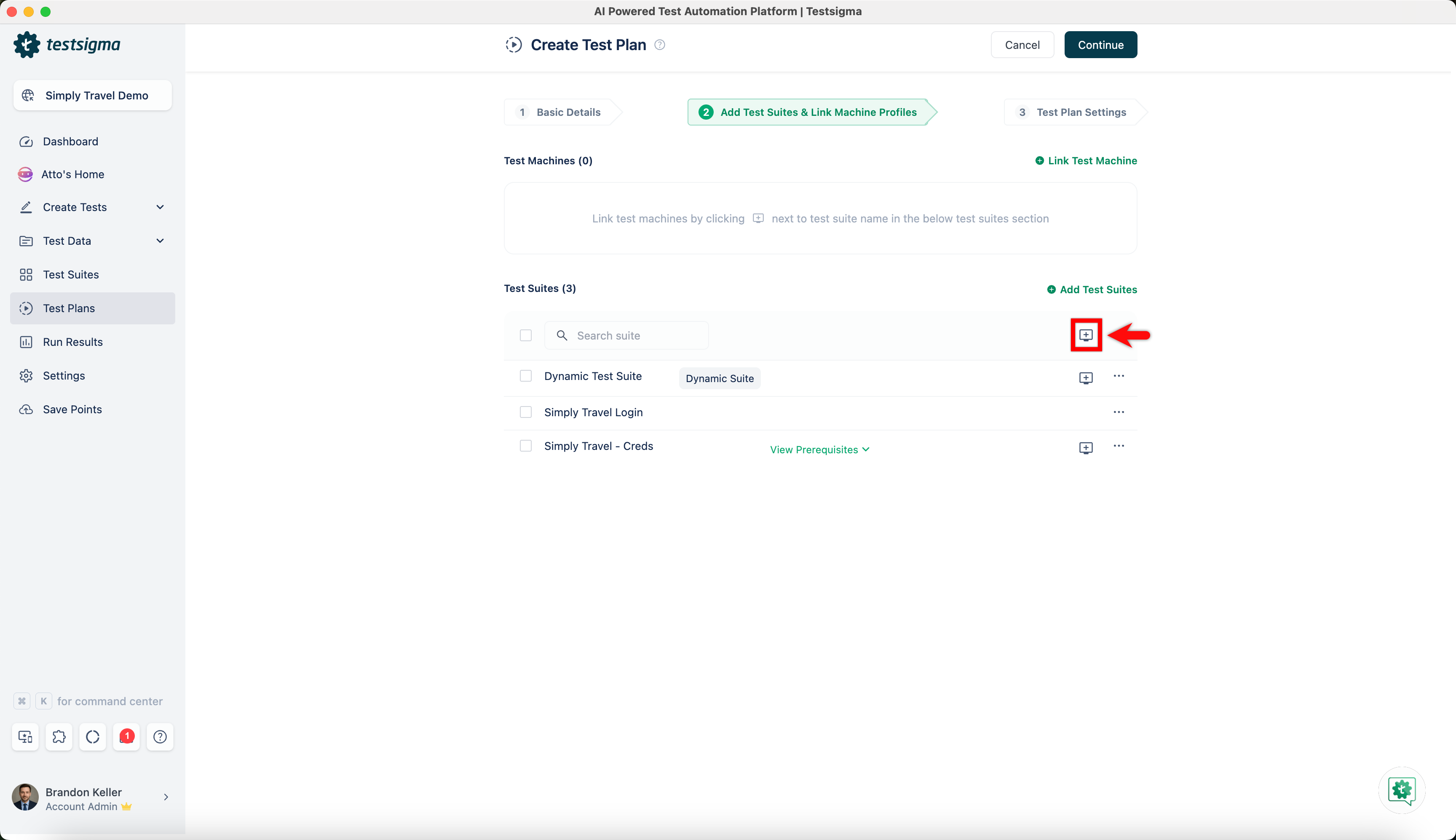Open help question-mark icon in bottom bar

click(x=160, y=737)
